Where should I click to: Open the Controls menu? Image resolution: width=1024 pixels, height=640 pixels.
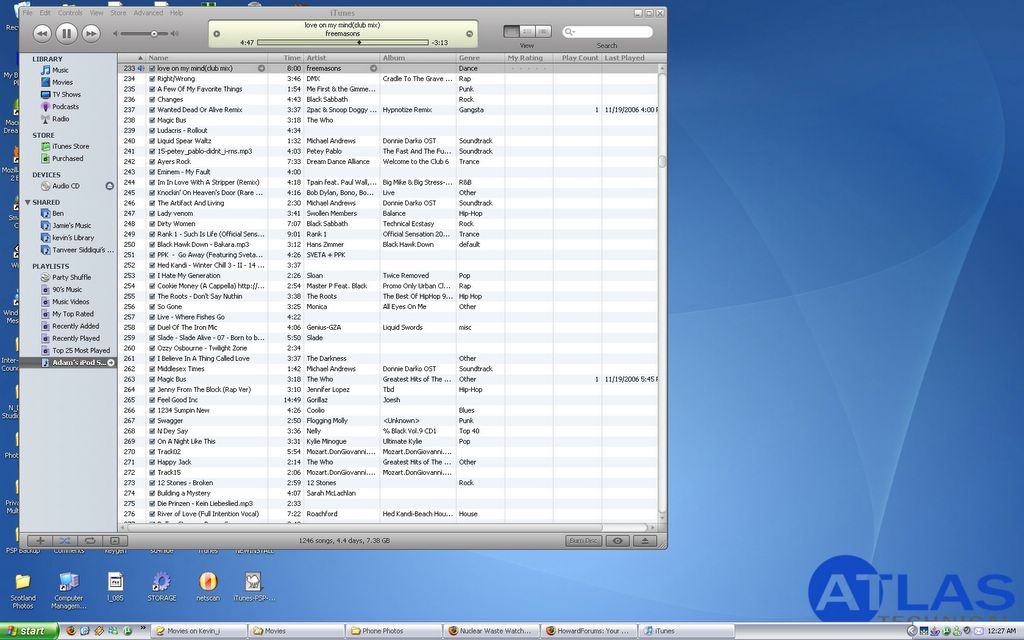tap(70, 12)
